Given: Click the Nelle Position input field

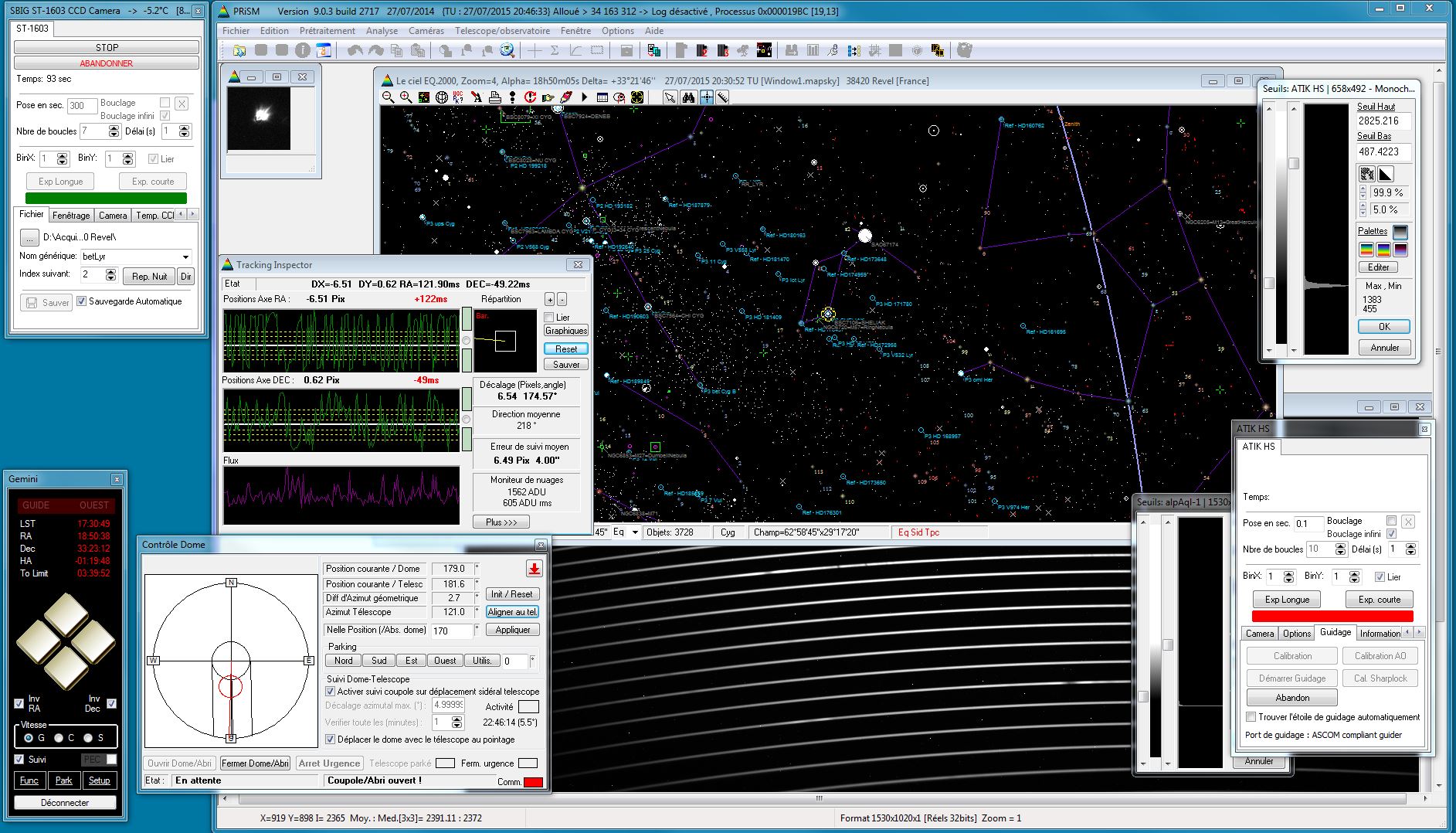Looking at the screenshot, I should pos(451,631).
